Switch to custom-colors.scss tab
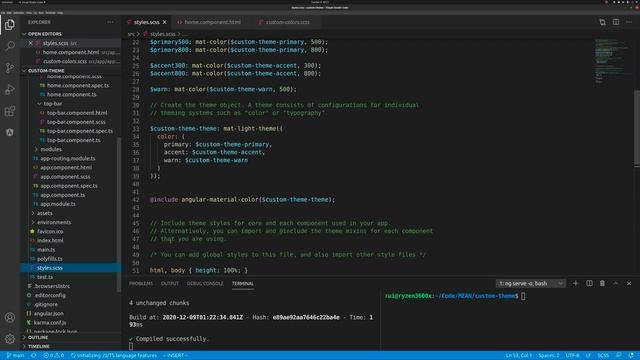The image size is (640, 360). pyautogui.click(x=287, y=22)
